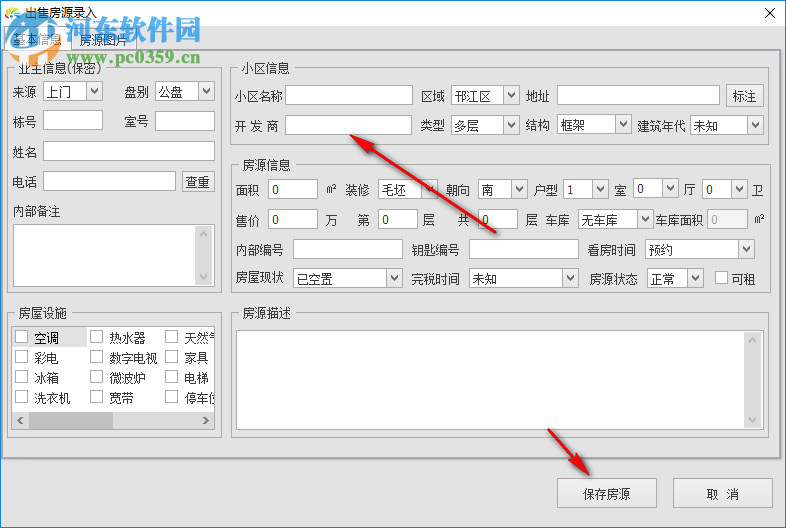Image resolution: width=786 pixels, height=528 pixels.
Task: Click the 栋号 input field
Action: click(x=73, y=121)
